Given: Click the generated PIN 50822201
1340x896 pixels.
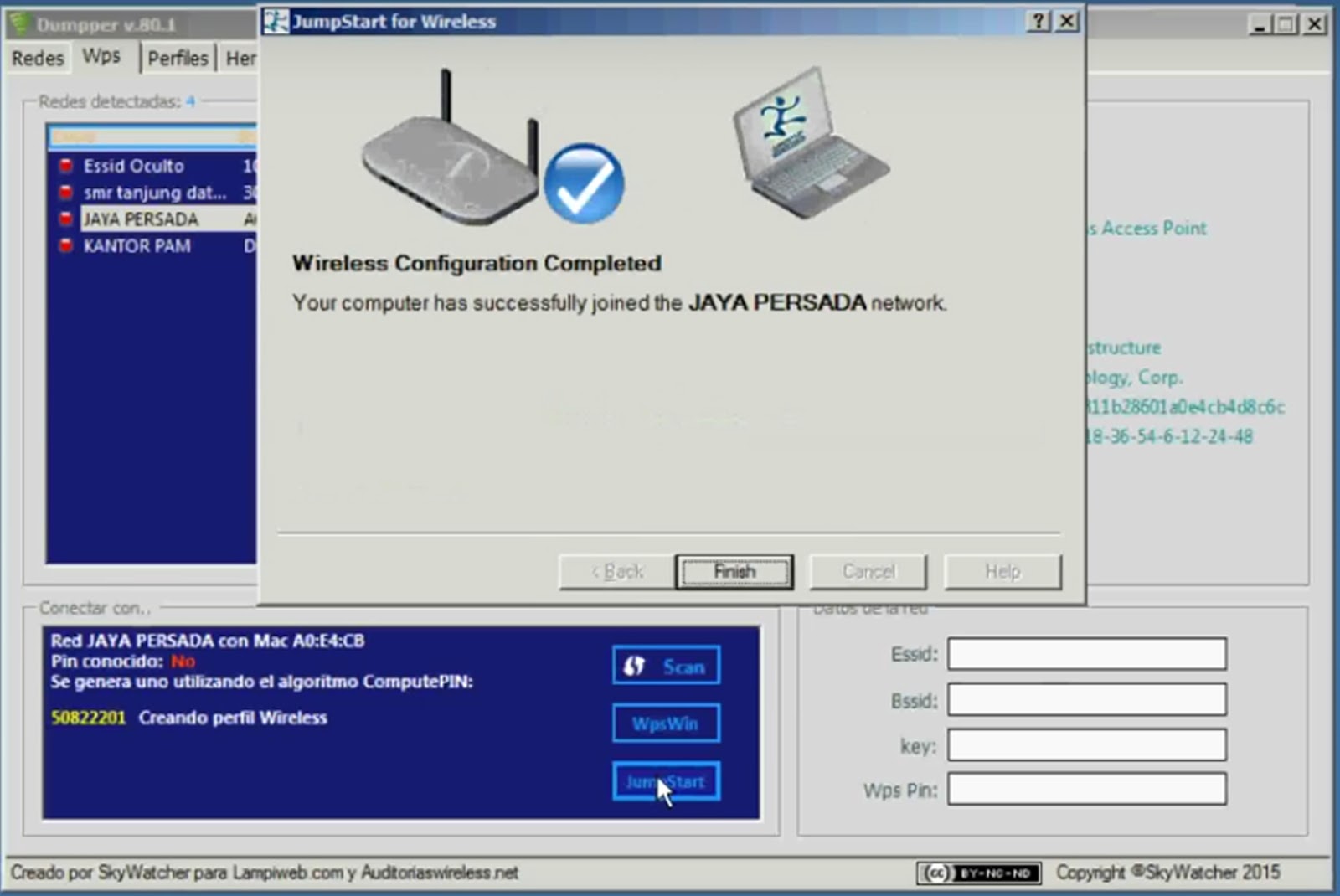Looking at the screenshot, I should 88,718.
